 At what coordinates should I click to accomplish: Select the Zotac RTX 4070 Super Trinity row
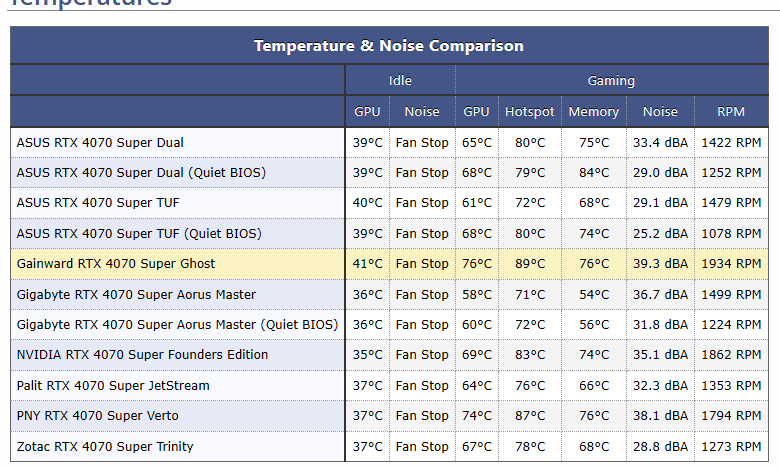pyautogui.click(x=105, y=447)
